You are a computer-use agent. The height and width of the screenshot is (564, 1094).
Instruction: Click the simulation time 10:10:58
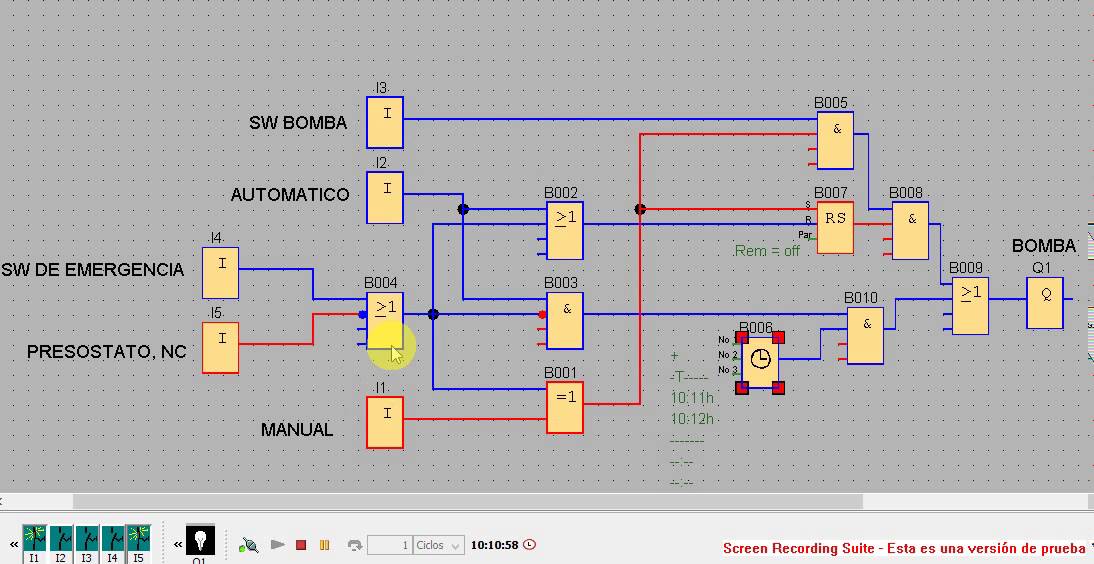pos(495,544)
